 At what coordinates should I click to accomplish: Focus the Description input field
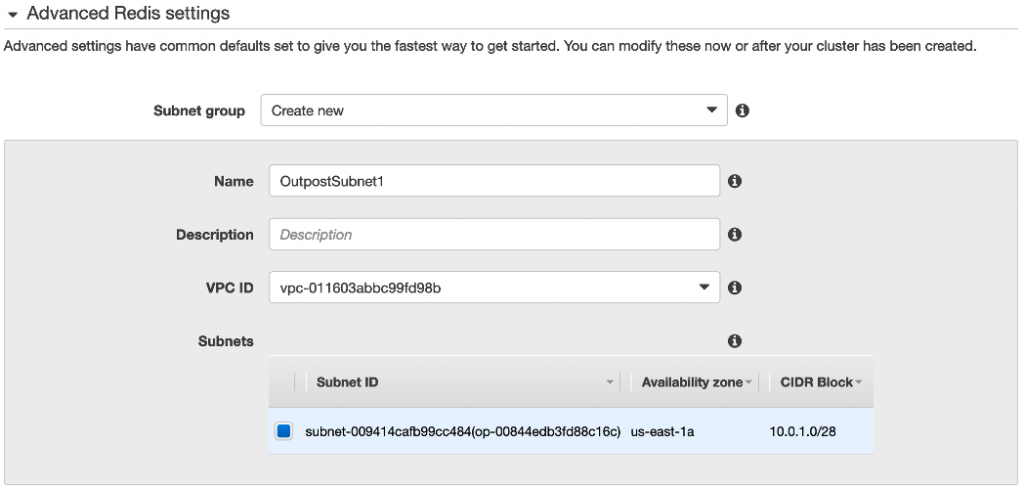click(x=494, y=234)
